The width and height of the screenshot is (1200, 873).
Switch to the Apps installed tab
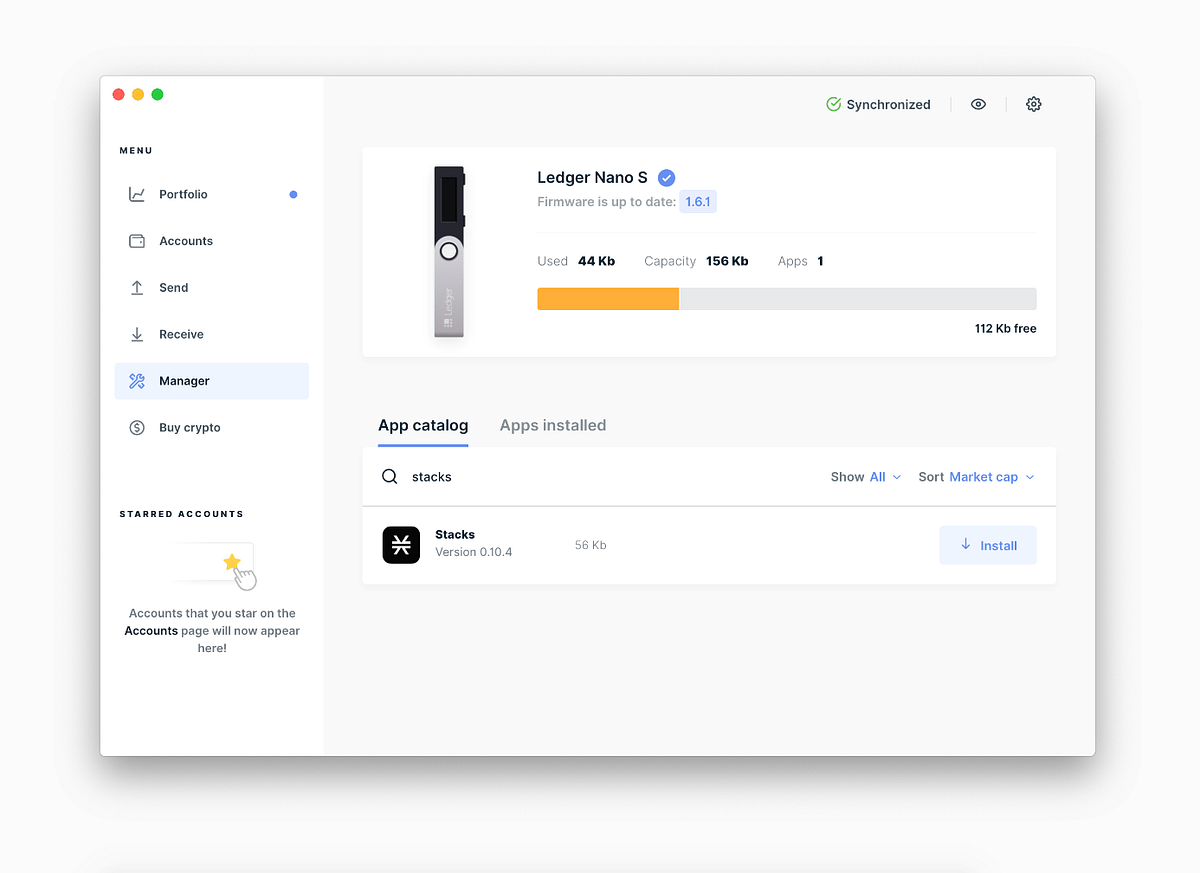552,425
